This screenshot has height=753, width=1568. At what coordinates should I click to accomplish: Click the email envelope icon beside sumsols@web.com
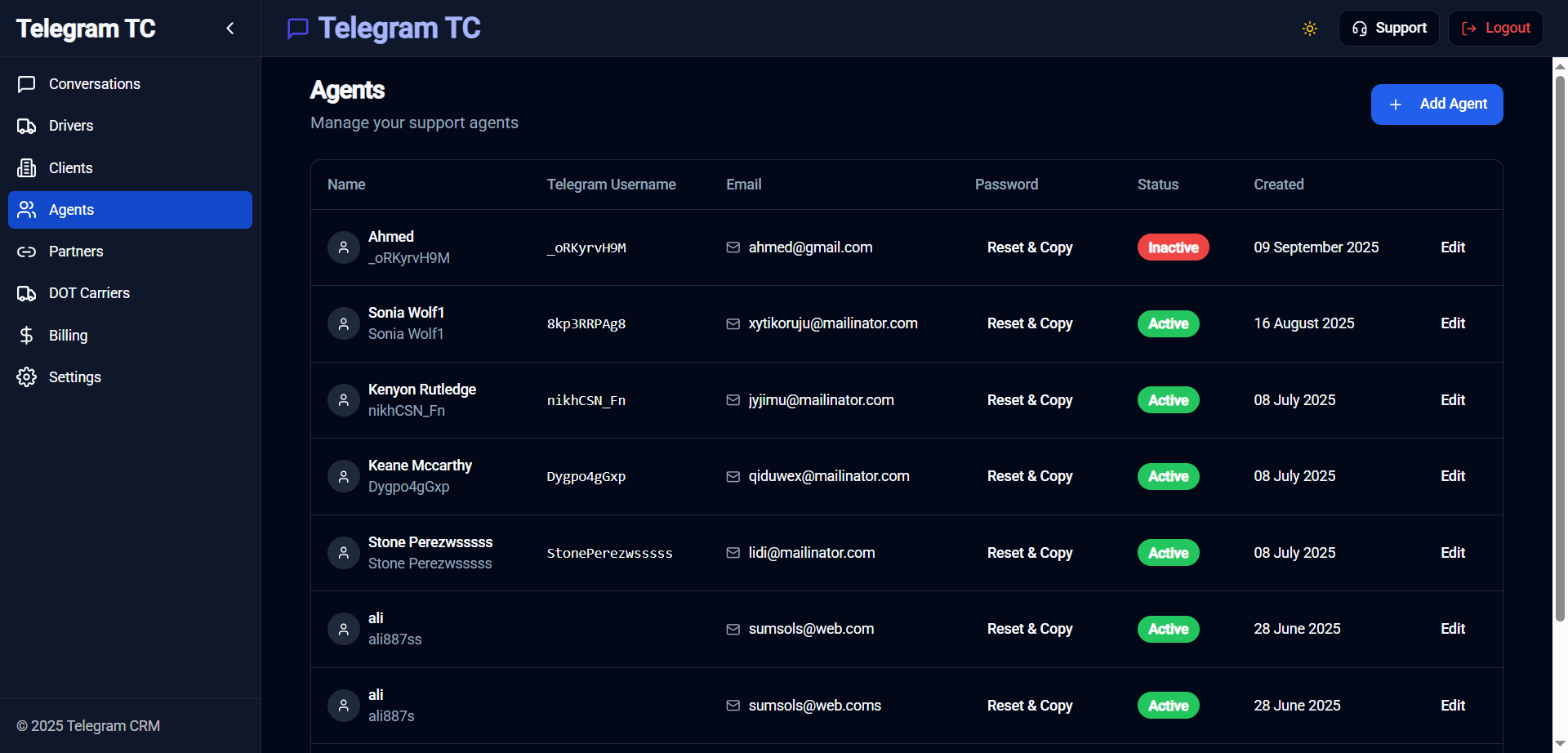733,629
